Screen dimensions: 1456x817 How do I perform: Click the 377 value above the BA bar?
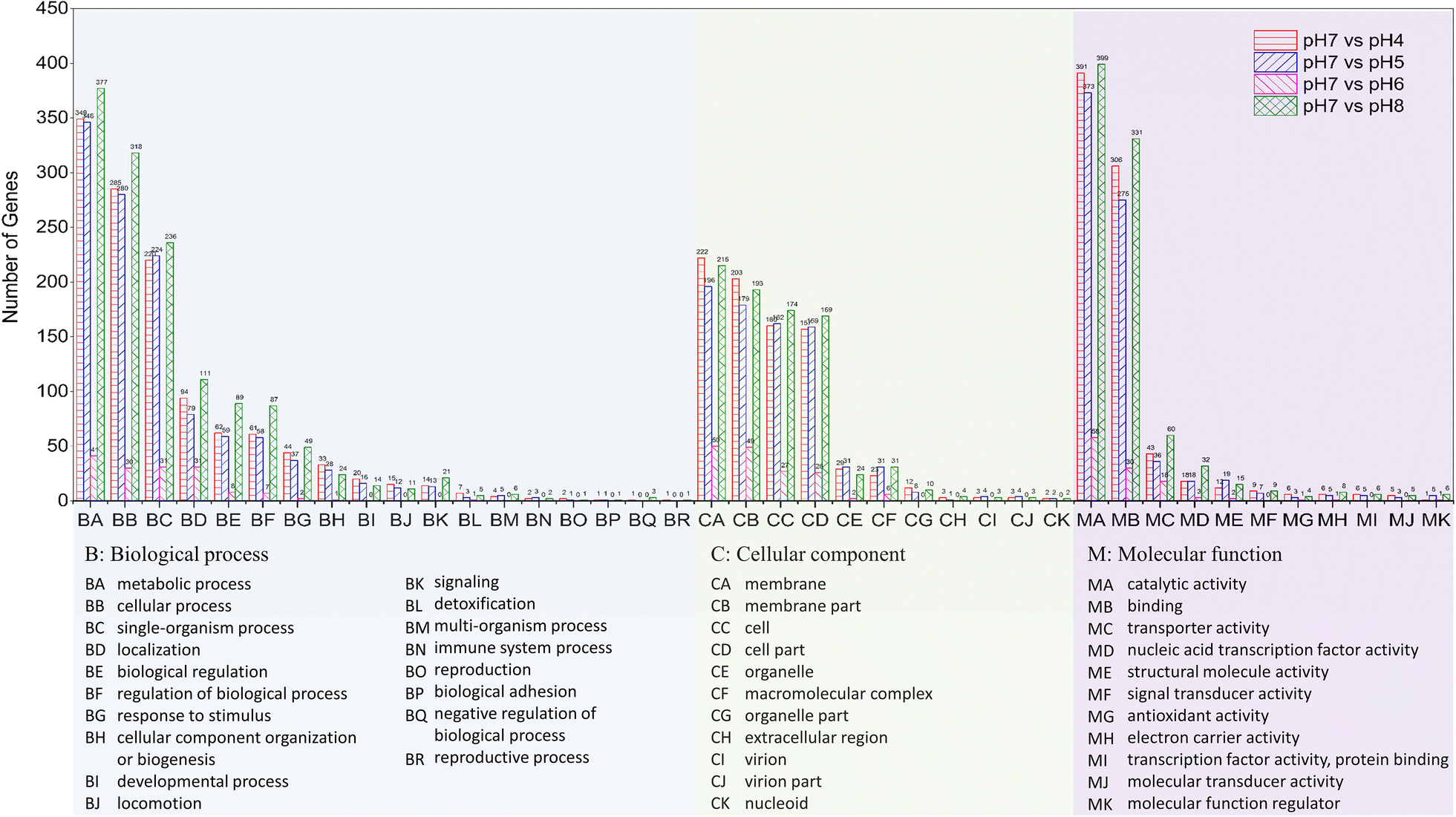click(x=102, y=82)
